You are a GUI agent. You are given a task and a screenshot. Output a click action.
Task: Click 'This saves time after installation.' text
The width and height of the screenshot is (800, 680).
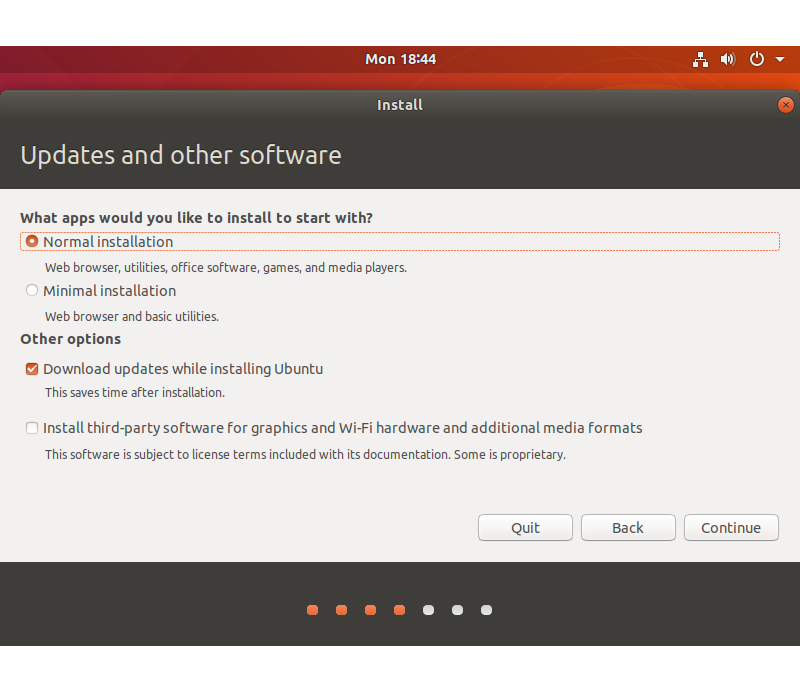(135, 393)
